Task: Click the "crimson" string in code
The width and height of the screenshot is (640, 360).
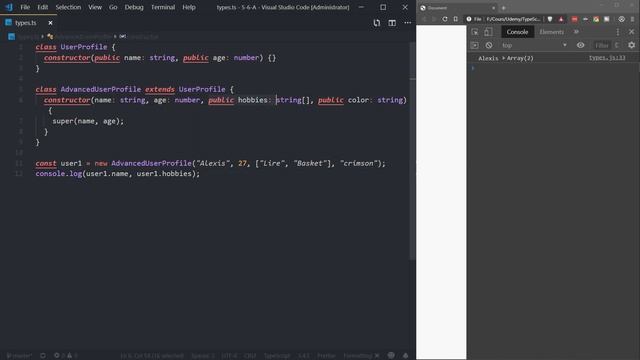Action: click(358, 163)
